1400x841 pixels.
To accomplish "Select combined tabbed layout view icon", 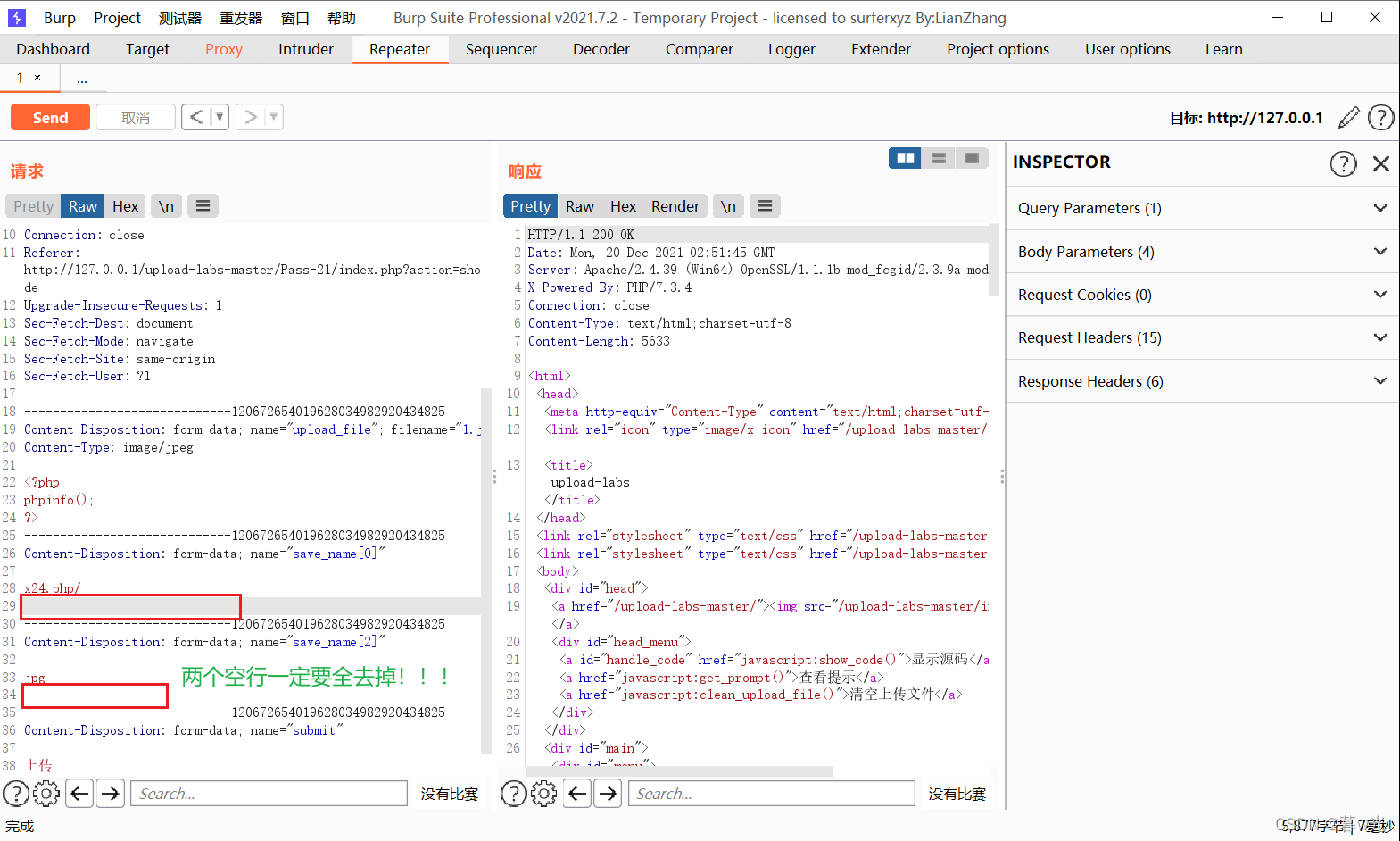I will click(972, 158).
